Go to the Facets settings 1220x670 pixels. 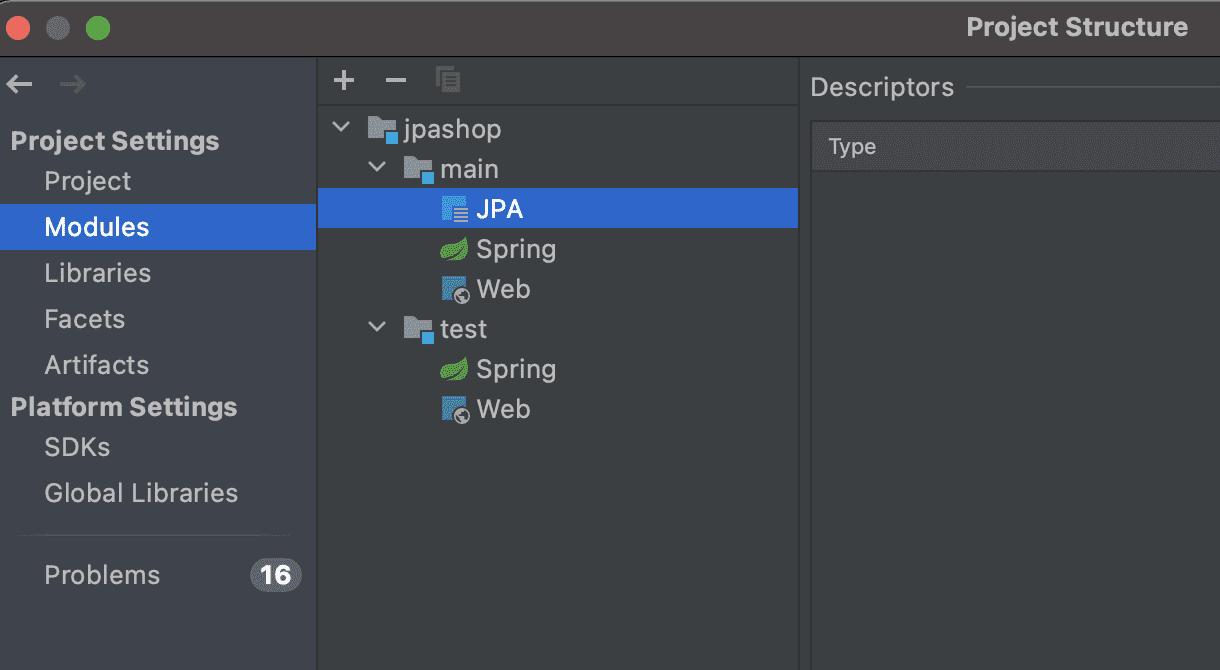[x=85, y=319]
